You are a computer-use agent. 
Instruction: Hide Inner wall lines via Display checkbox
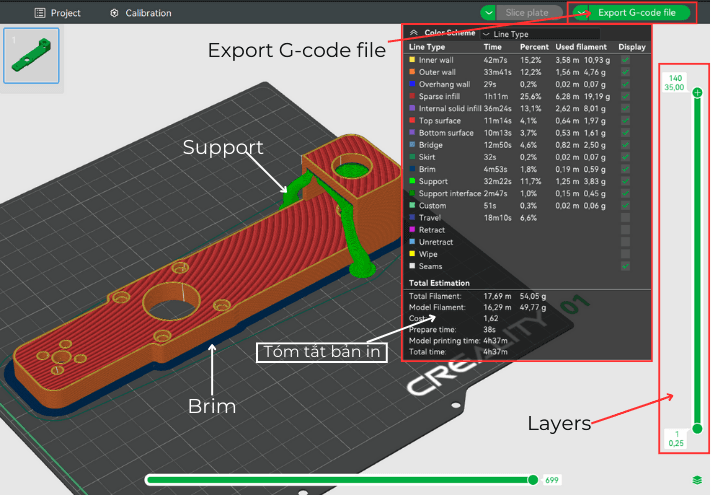626,60
